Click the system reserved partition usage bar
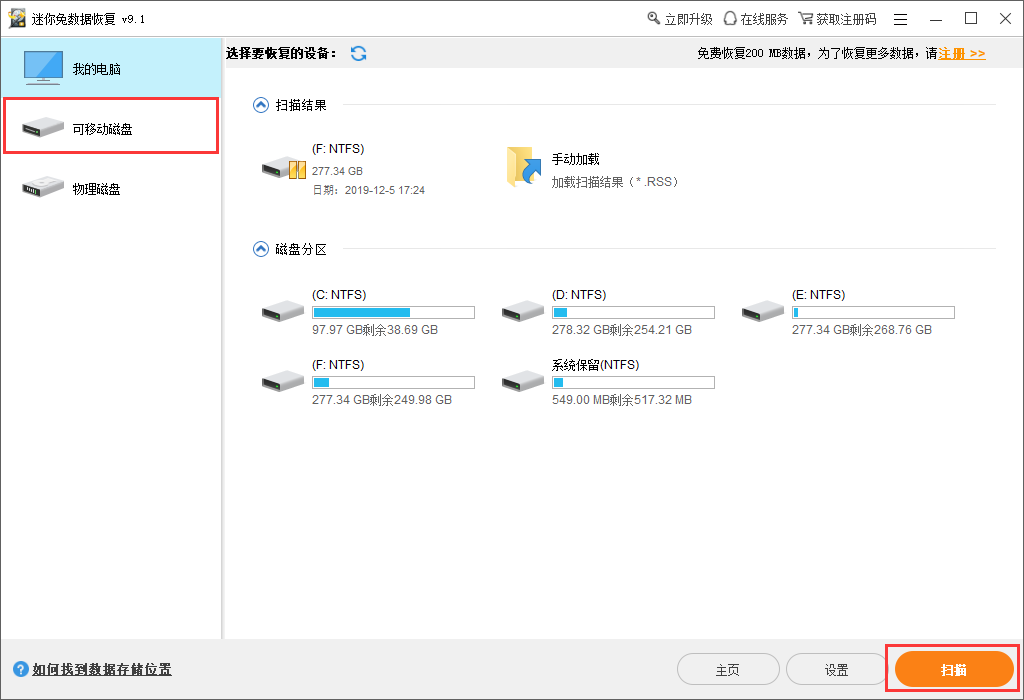This screenshot has height=700, width=1024. click(633, 383)
